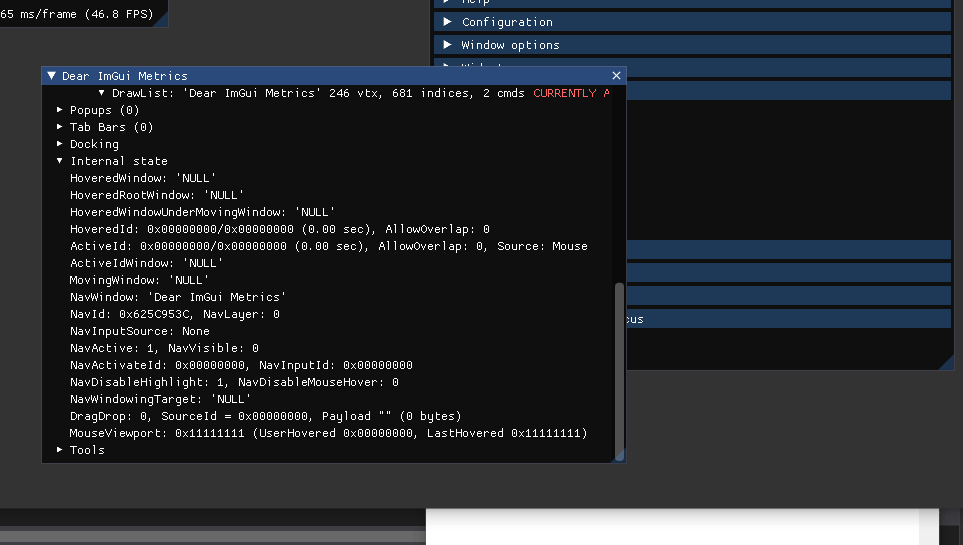Expand the Window options header
963x545 pixels.
point(692,45)
